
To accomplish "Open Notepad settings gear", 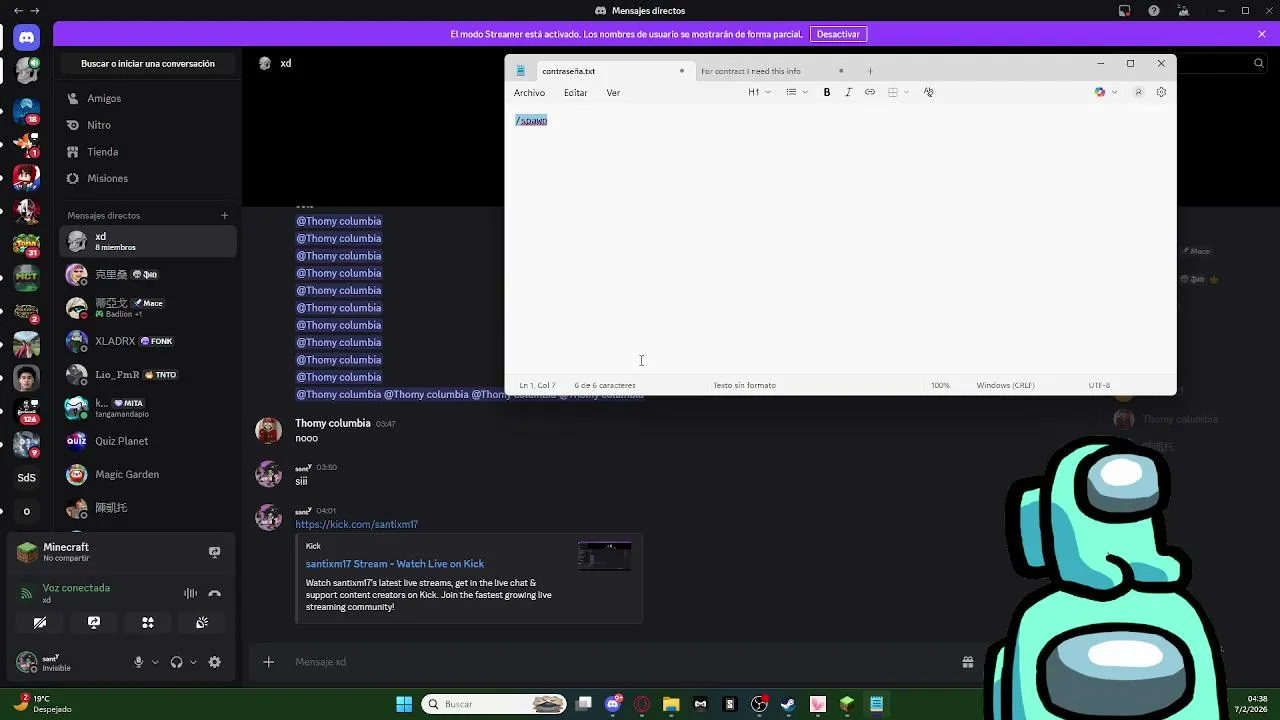I will pyautogui.click(x=1161, y=92).
